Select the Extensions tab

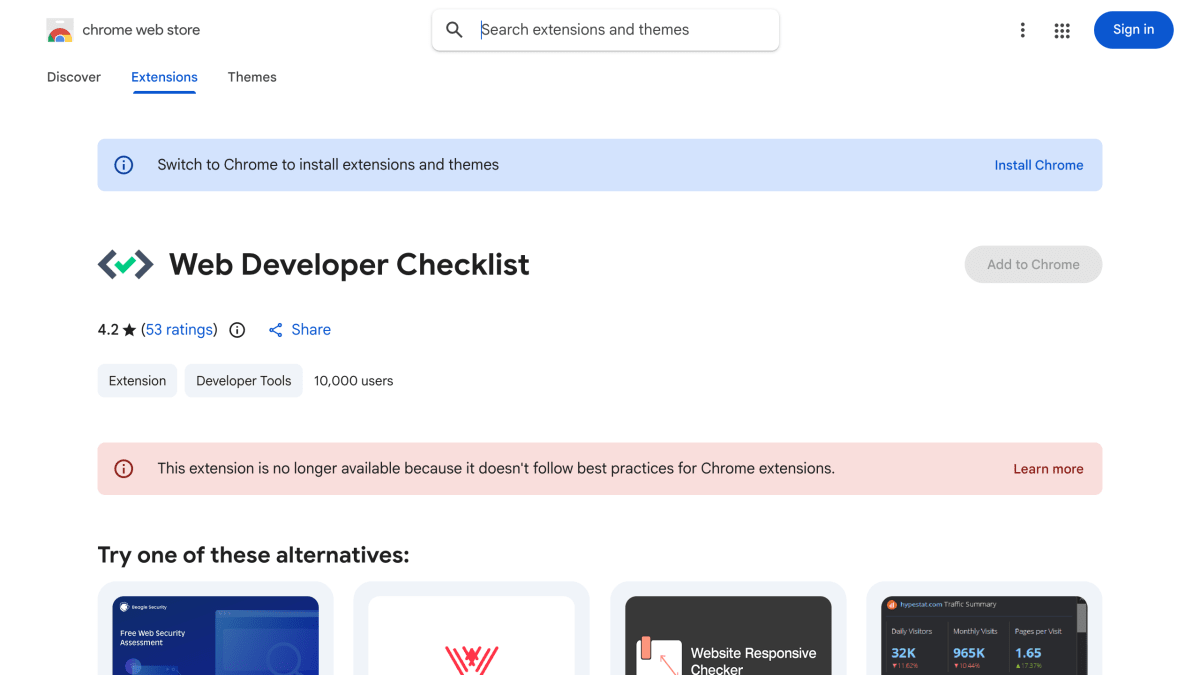(164, 77)
